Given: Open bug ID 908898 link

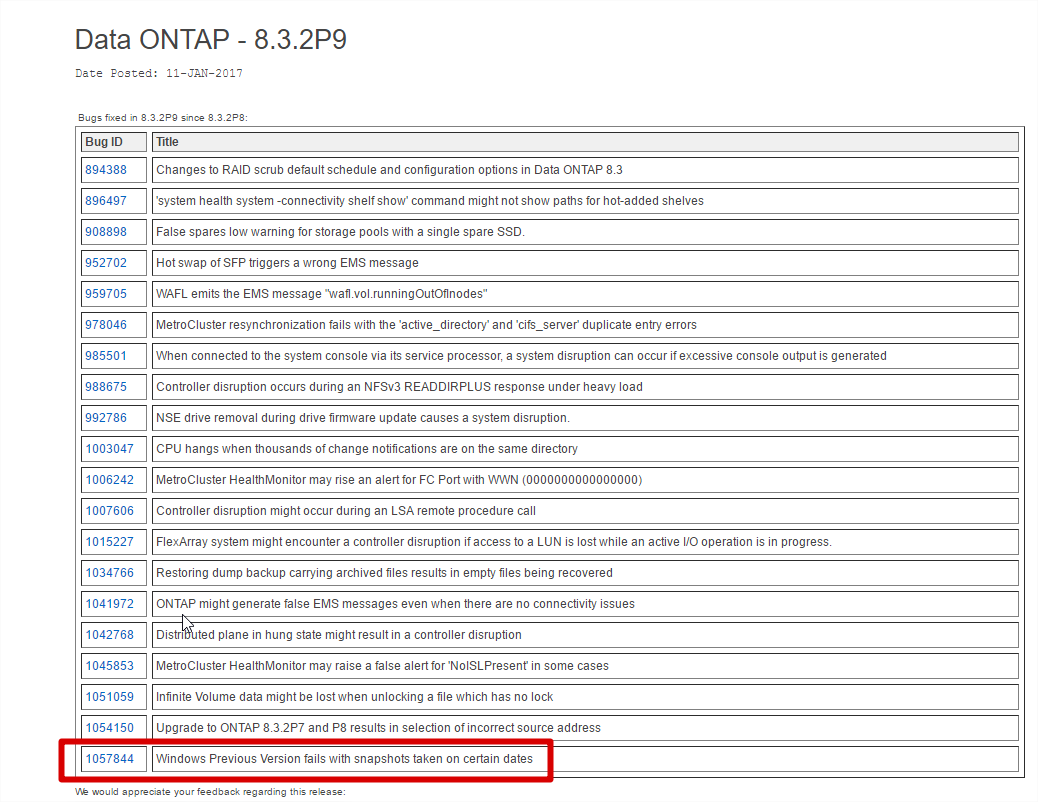Looking at the screenshot, I should click(x=106, y=232).
